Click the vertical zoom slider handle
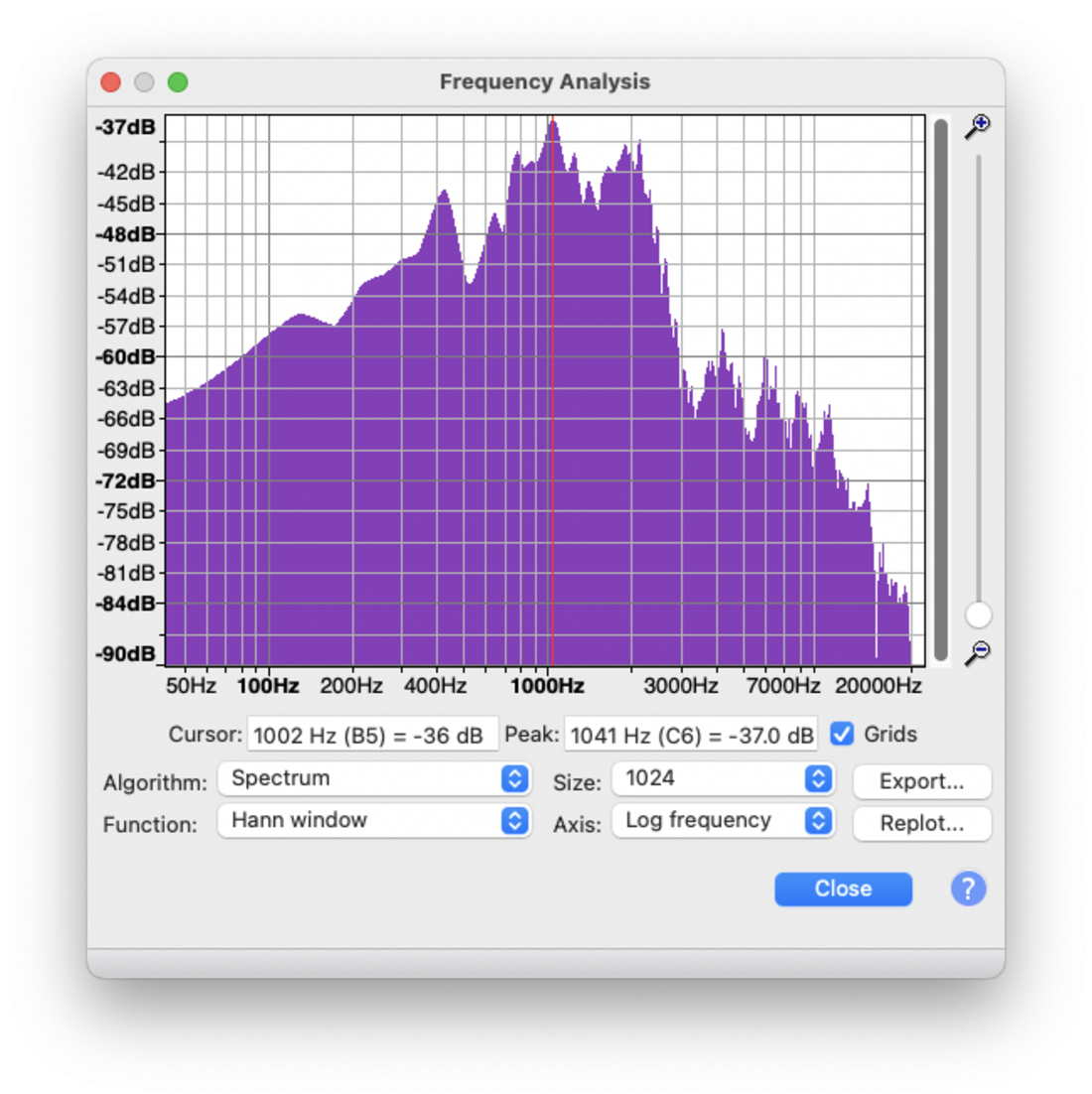The height and width of the screenshot is (1094, 1092). pyautogui.click(x=978, y=615)
